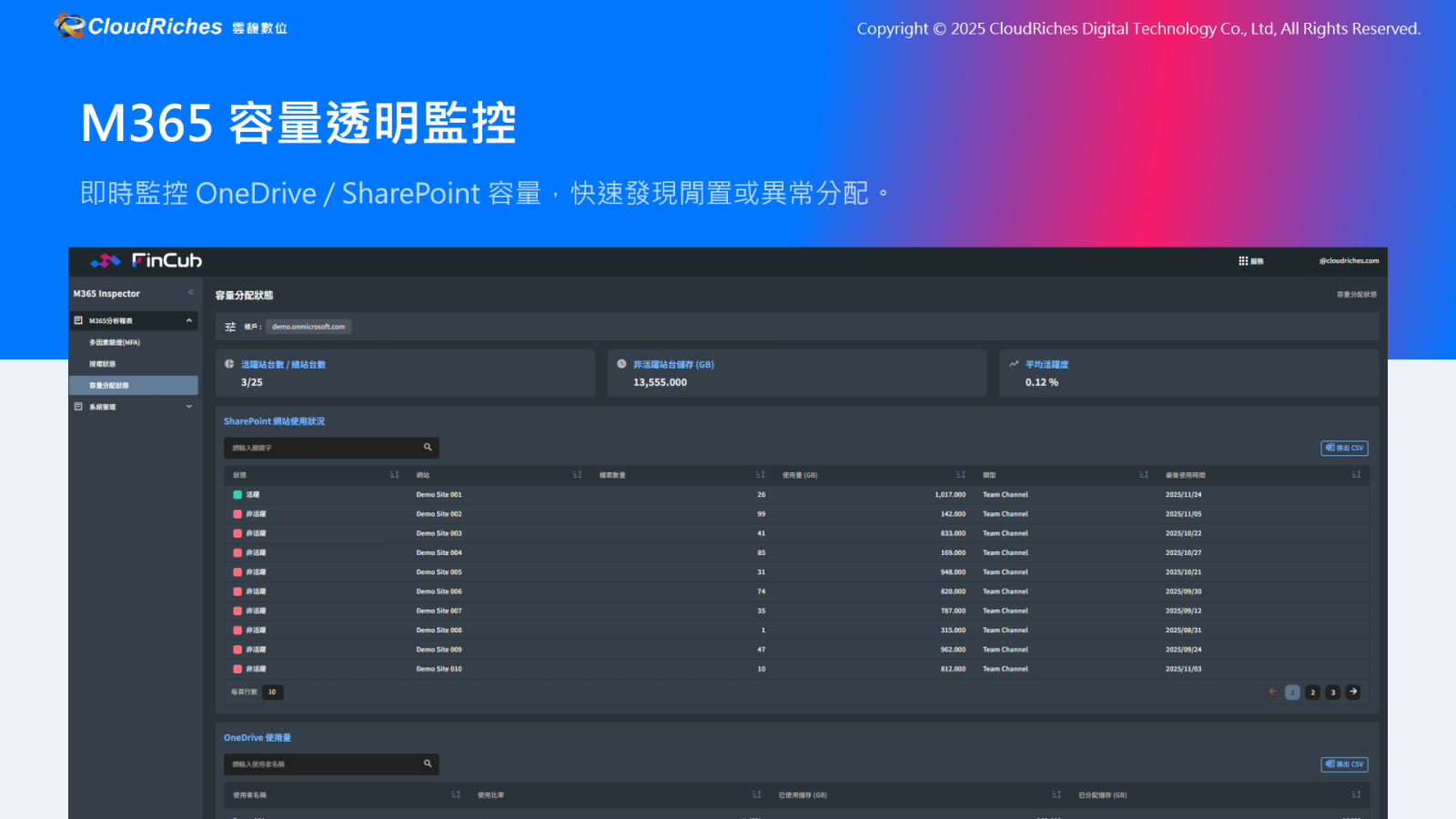This screenshot has width=1456, height=819.
Task: Click the capacity allocation status breadcrumb at right
Action: (x=1357, y=295)
